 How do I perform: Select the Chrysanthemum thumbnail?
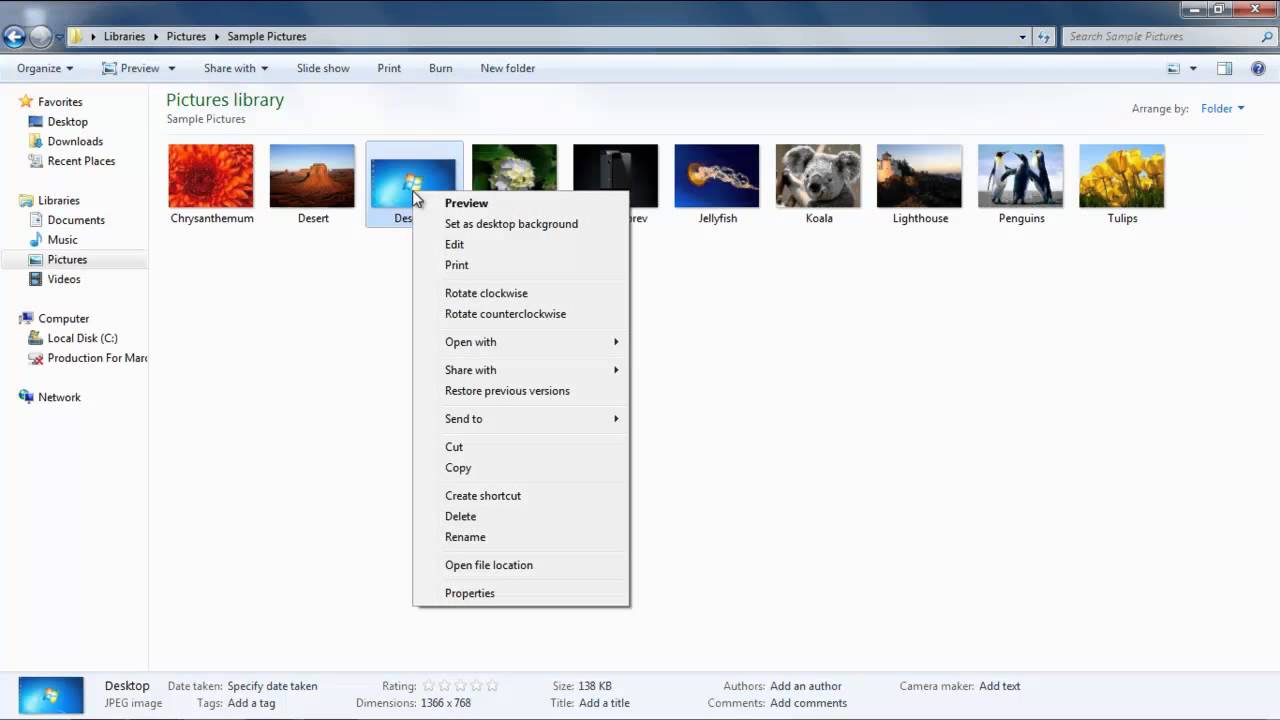[211, 176]
